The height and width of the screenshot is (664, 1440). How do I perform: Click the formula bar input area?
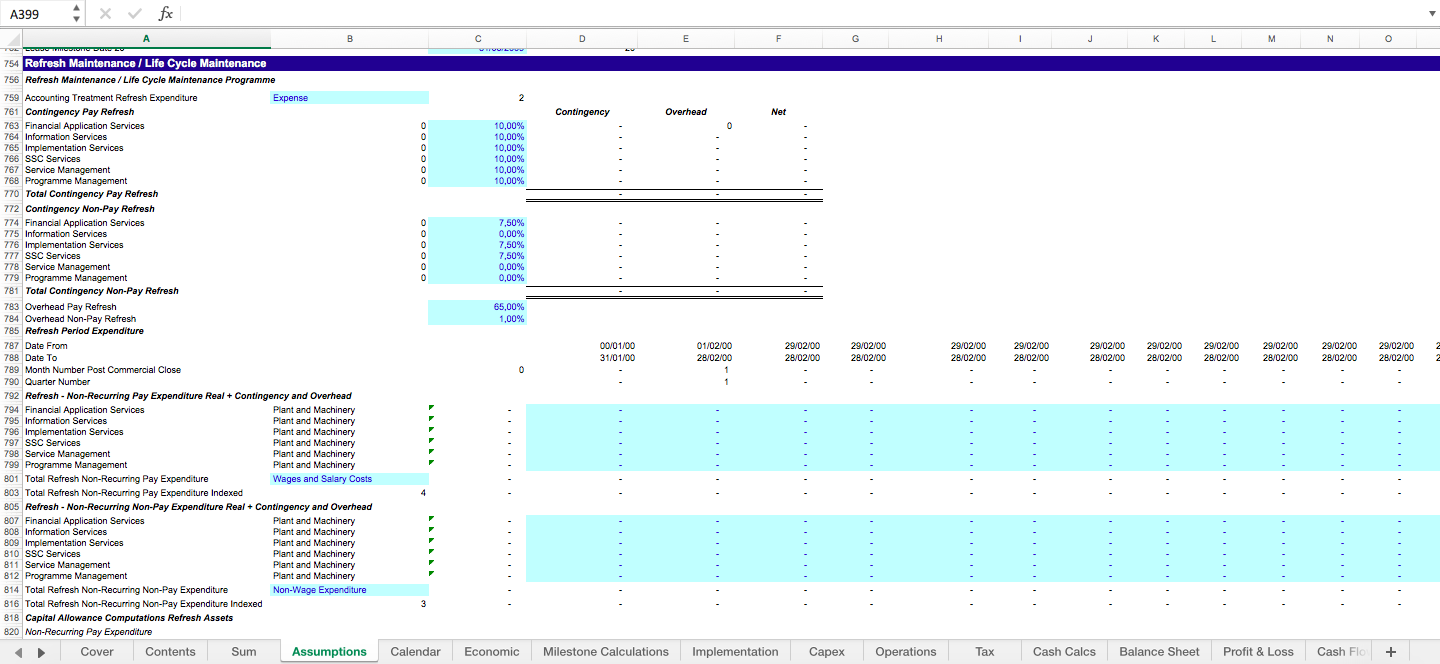pos(800,14)
